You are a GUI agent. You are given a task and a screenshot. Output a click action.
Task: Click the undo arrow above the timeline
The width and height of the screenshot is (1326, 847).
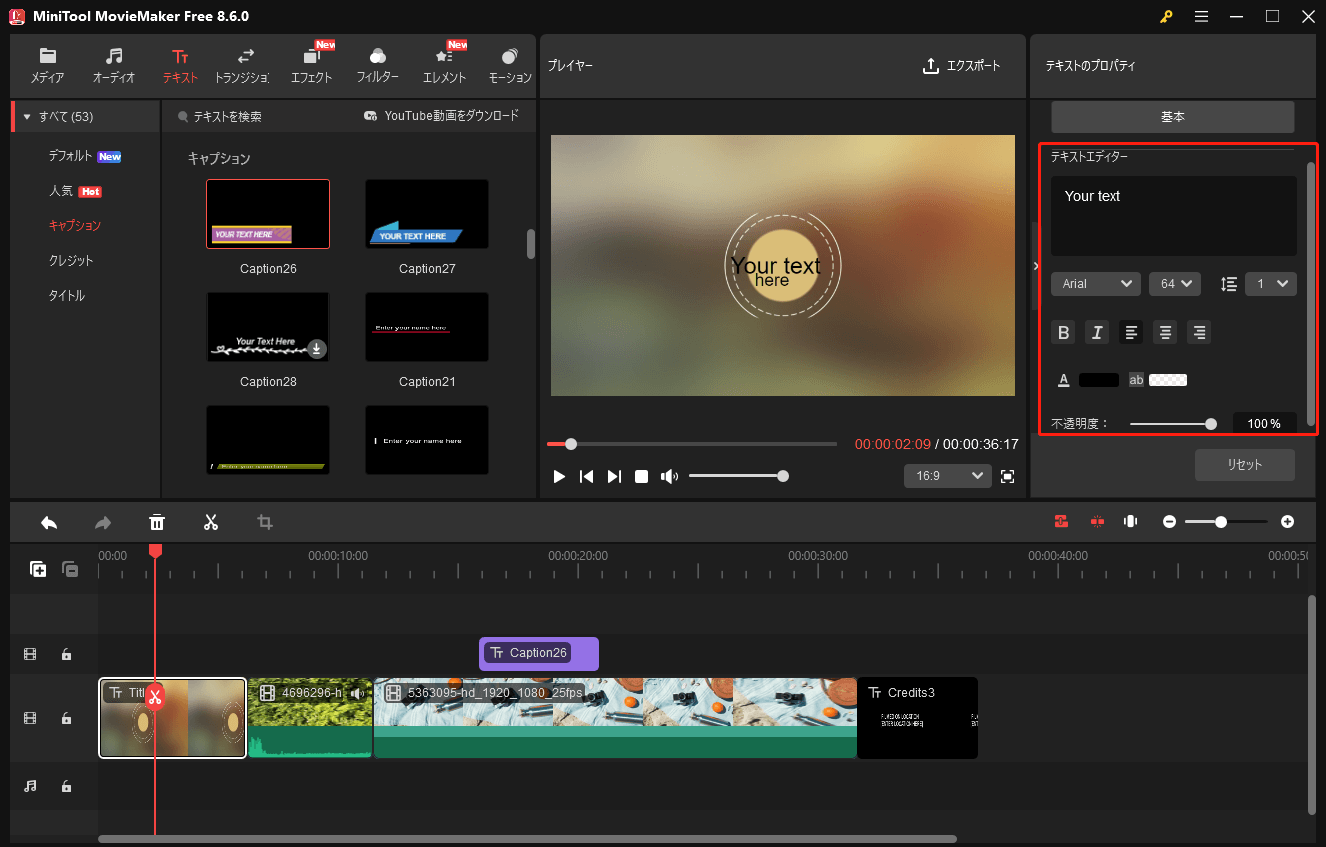(x=49, y=521)
